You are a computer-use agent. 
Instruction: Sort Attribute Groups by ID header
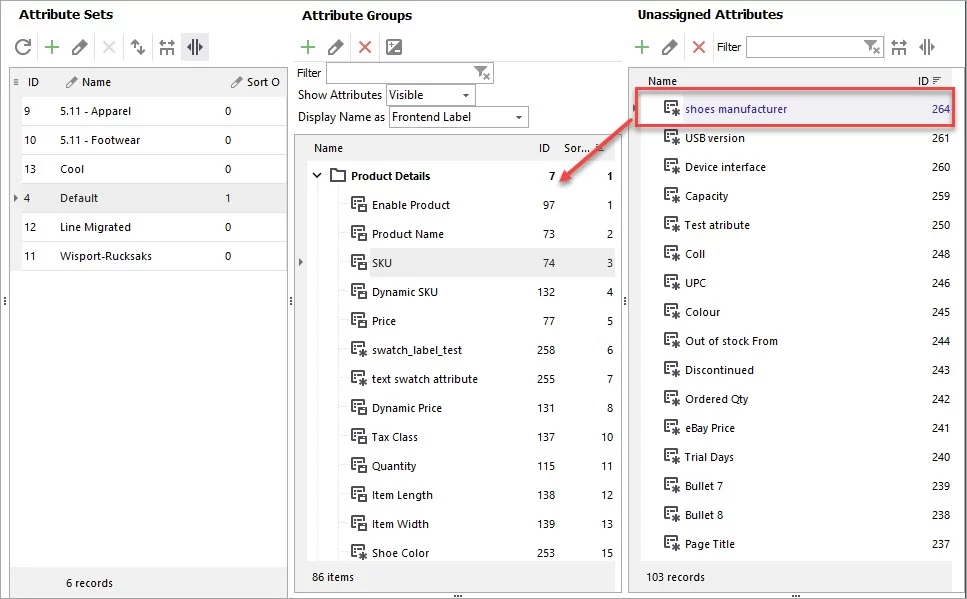544,148
